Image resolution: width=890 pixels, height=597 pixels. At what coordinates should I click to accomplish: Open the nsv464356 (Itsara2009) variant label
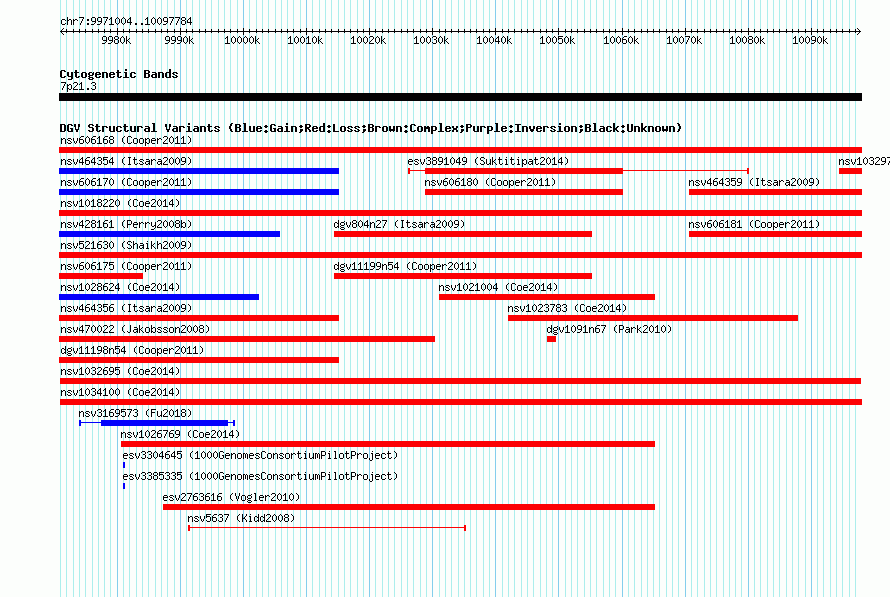[x=126, y=308]
